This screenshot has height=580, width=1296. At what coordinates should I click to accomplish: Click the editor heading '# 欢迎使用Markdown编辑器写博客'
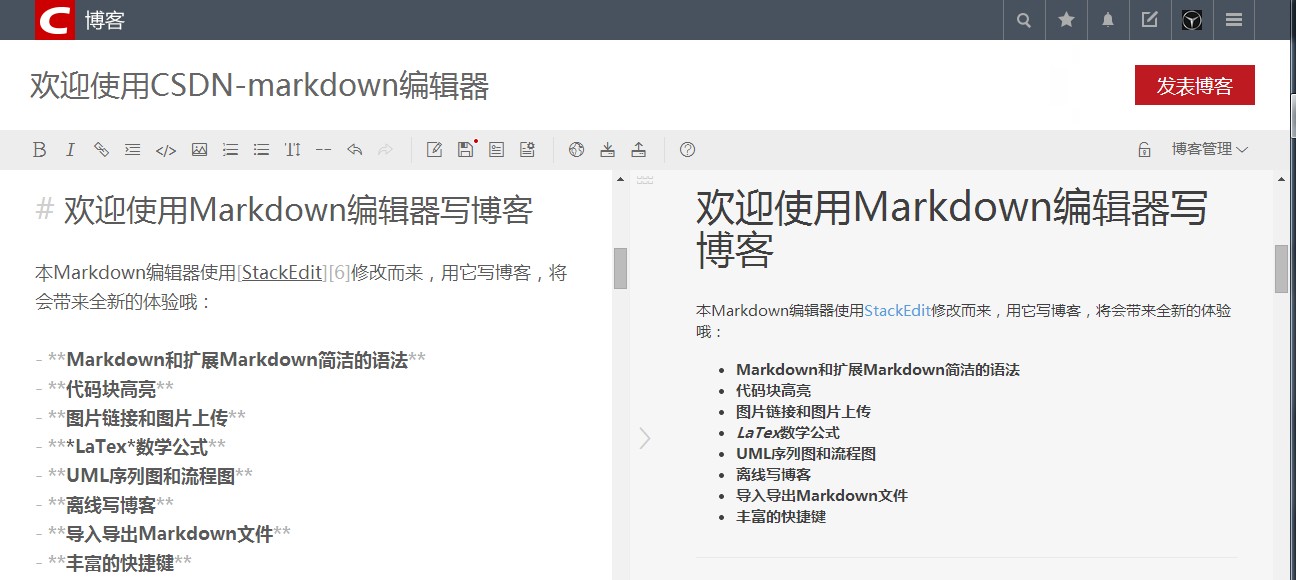284,211
